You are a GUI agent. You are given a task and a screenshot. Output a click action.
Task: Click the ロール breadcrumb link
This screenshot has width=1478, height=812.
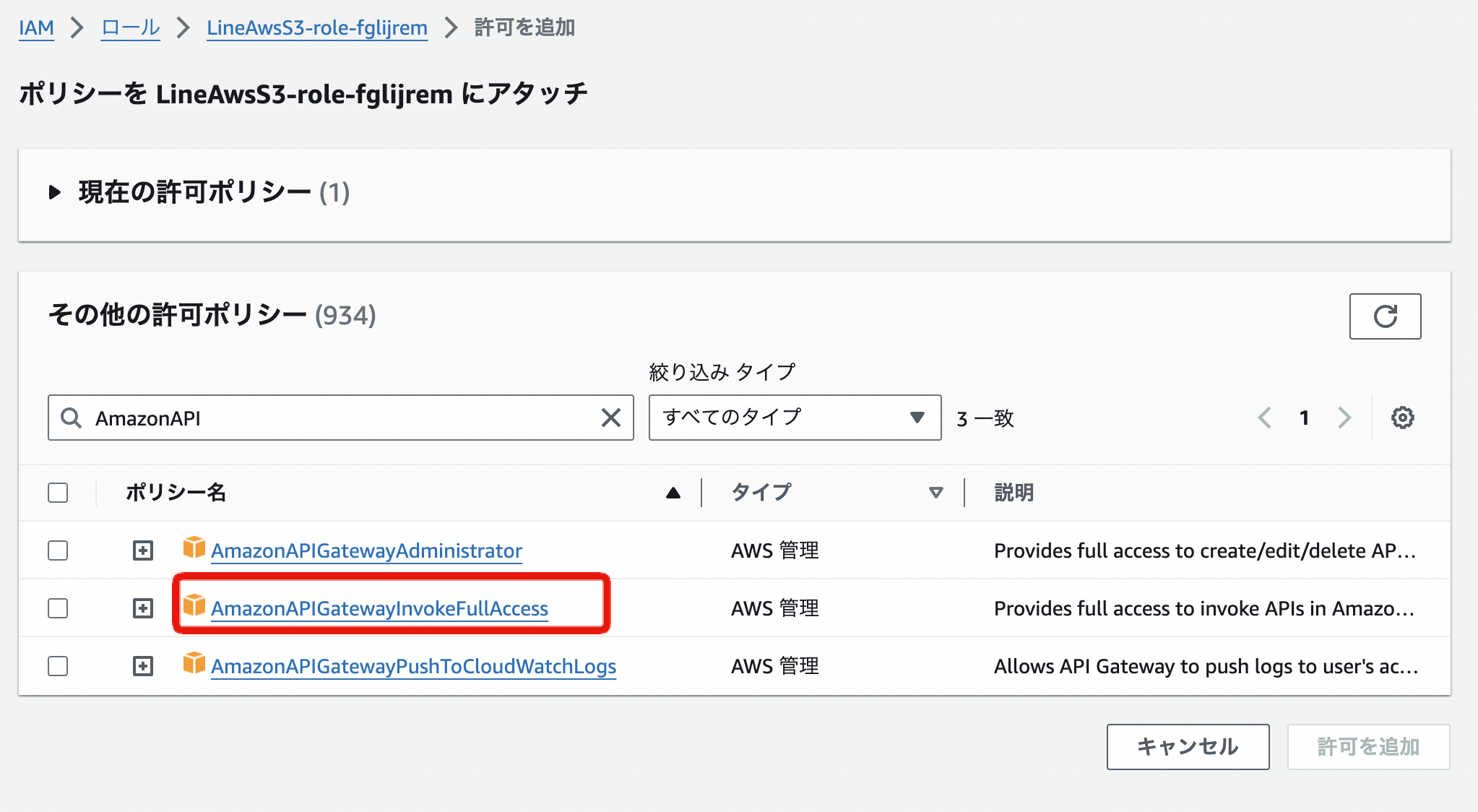click(x=130, y=27)
